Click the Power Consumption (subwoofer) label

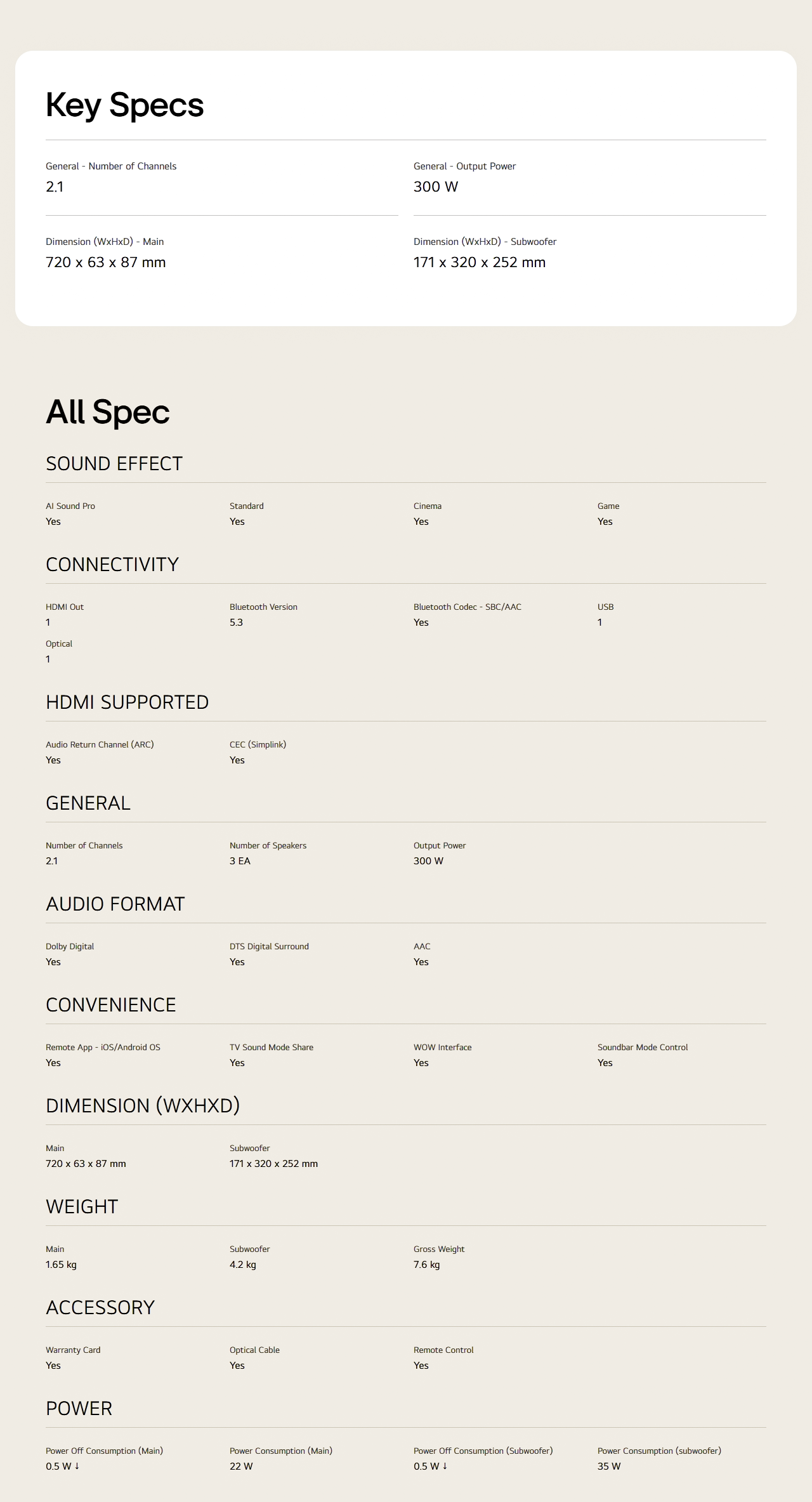[659, 1451]
